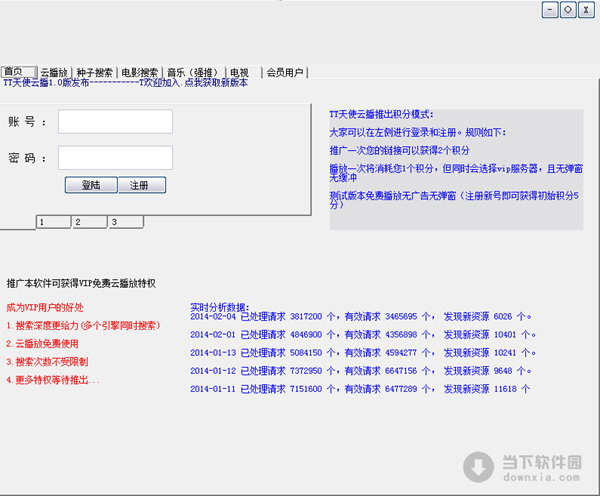Click into the 密码 password field
Viewport: 600px width, 496px height.
click(x=115, y=158)
